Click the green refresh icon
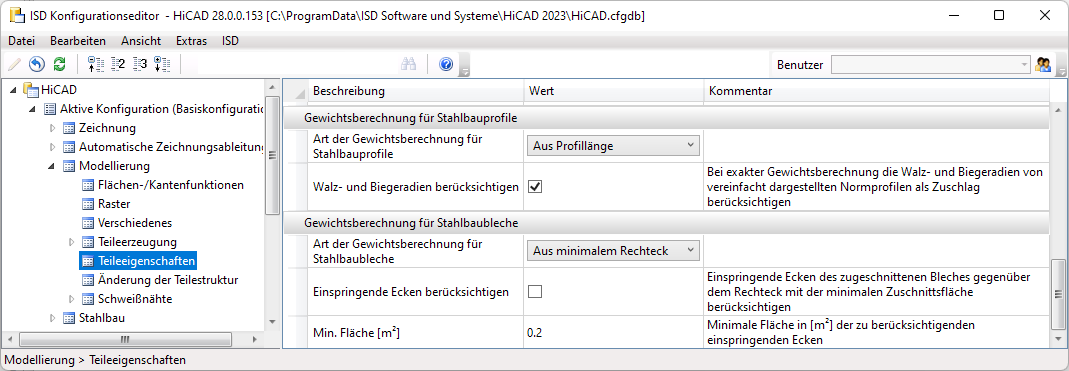This screenshot has width=1069, height=371. tap(59, 65)
